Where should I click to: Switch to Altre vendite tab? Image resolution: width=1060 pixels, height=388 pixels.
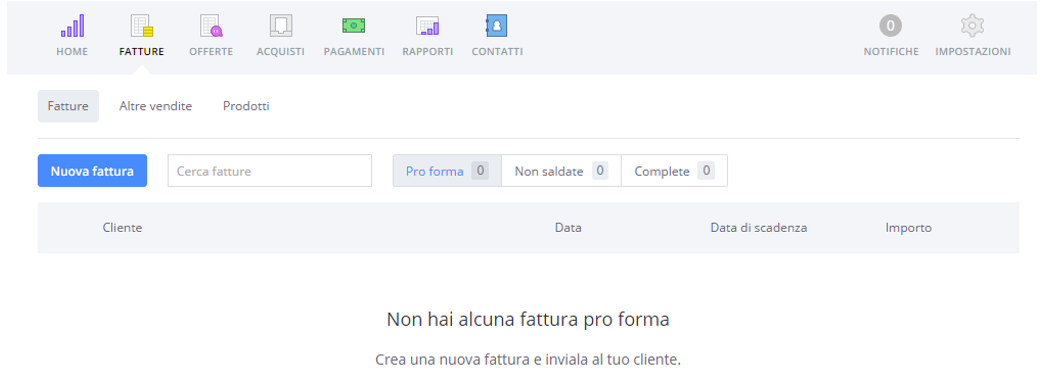click(155, 106)
